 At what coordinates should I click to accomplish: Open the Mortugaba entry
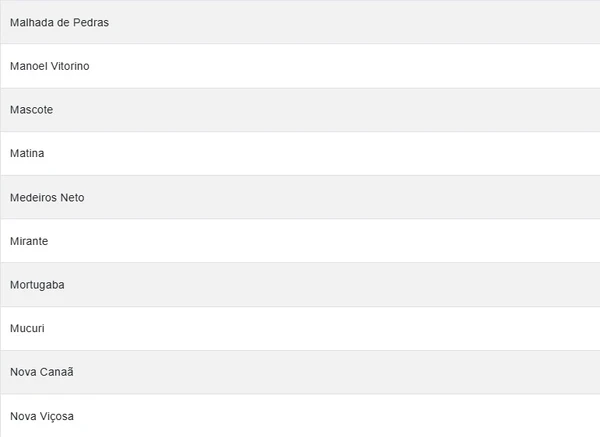[x=37, y=285]
